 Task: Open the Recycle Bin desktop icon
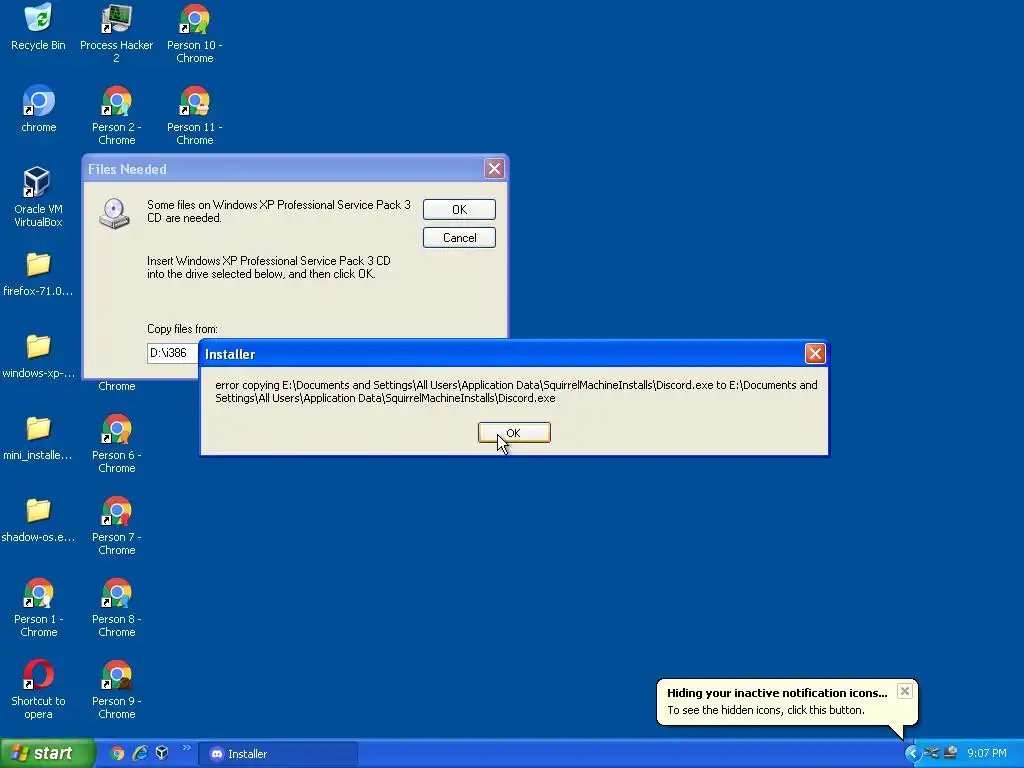tap(39, 27)
